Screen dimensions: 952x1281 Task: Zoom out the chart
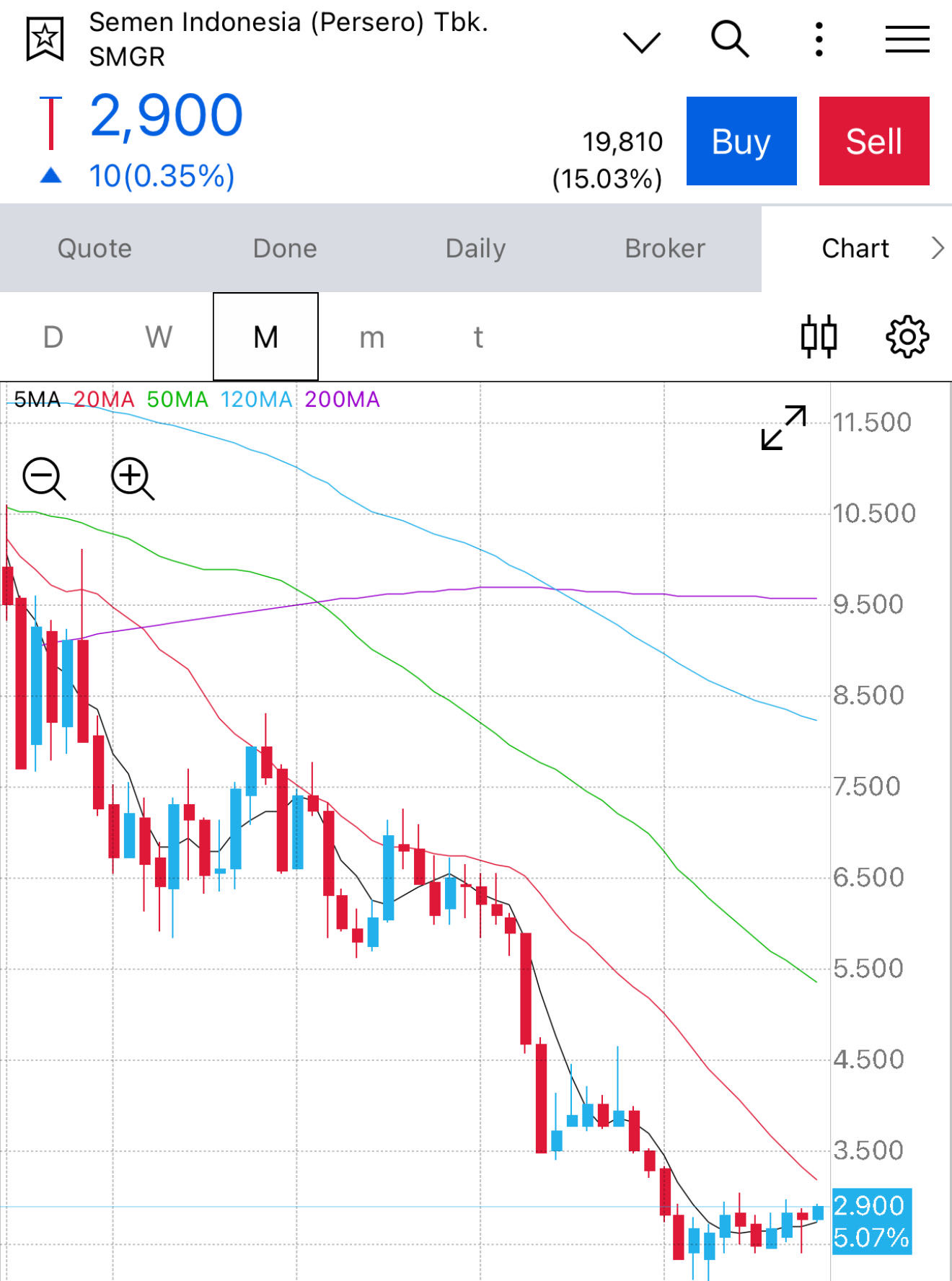pyautogui.click(x=44, y=477)
